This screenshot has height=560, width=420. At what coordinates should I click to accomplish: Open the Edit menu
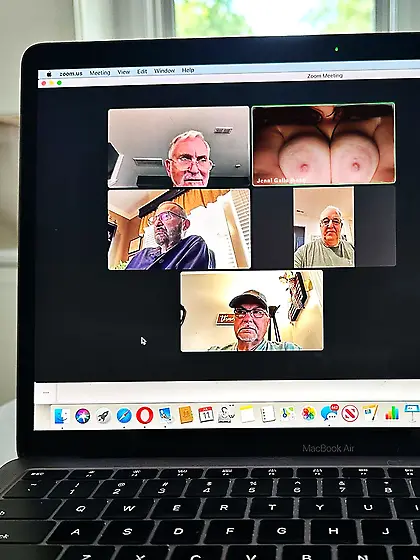click(x=142, y=71)
